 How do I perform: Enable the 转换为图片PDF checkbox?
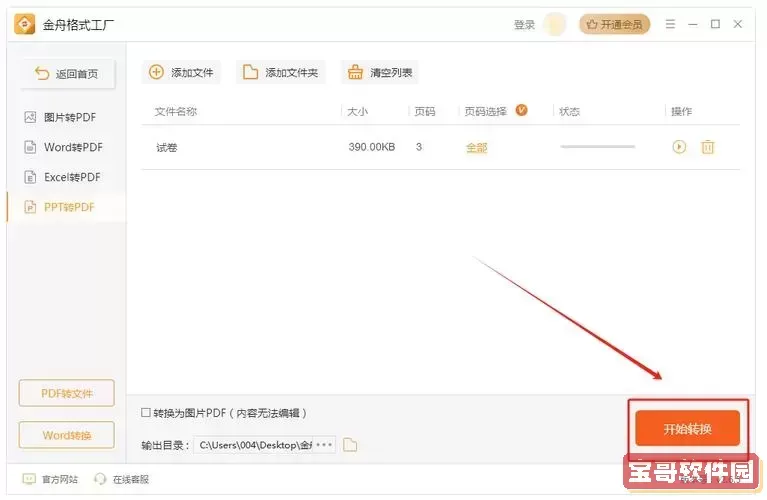(147, 412)
